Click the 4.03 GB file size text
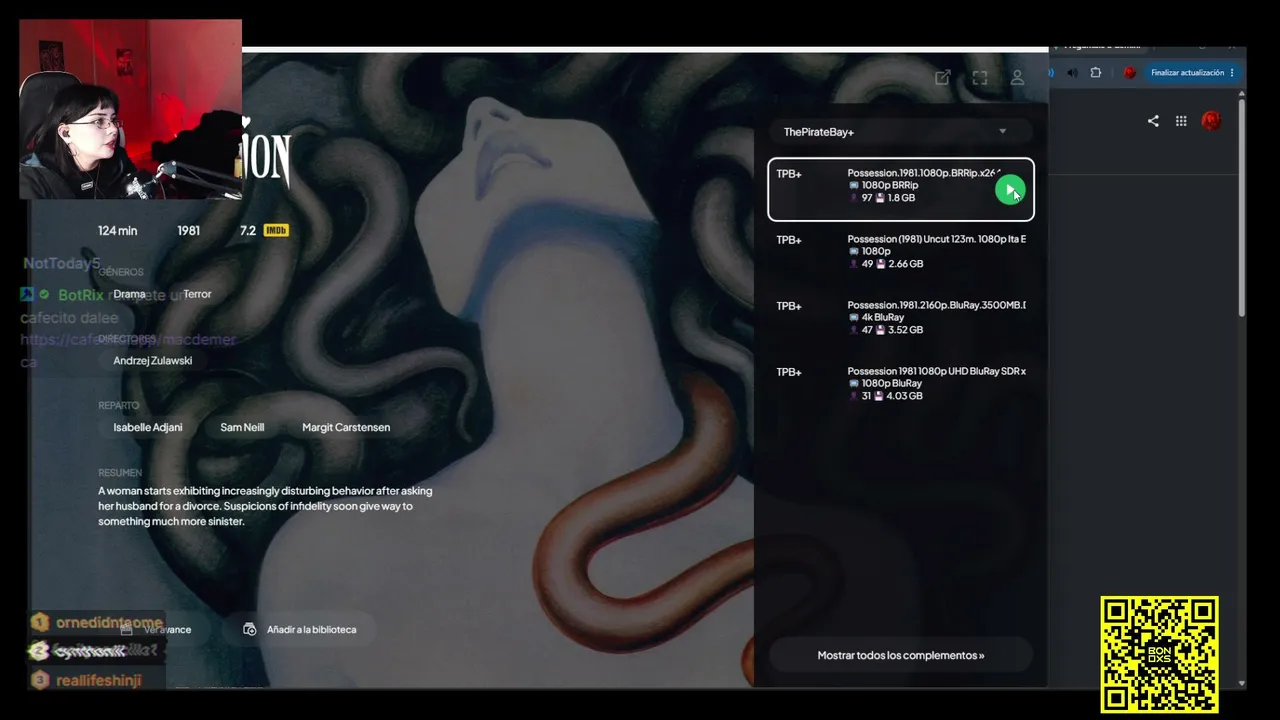This screenshot has height=720, width=1280. pyautogui.click(x=905, y=396)
